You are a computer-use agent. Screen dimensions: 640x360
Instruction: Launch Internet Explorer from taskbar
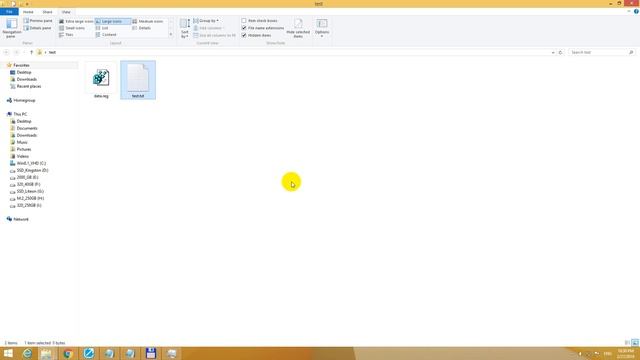click(27, 353)
